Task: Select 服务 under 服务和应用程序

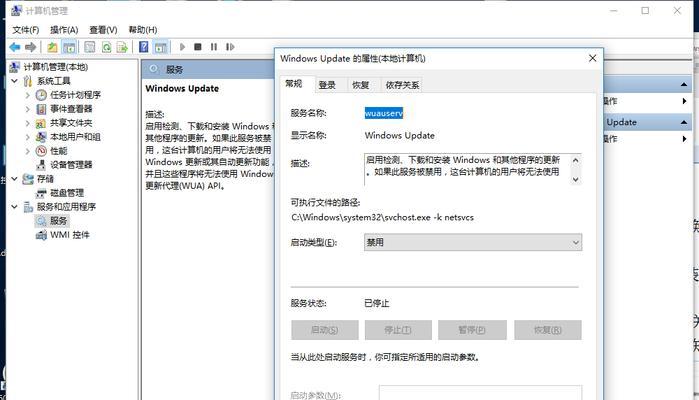Action: point(58,221)
